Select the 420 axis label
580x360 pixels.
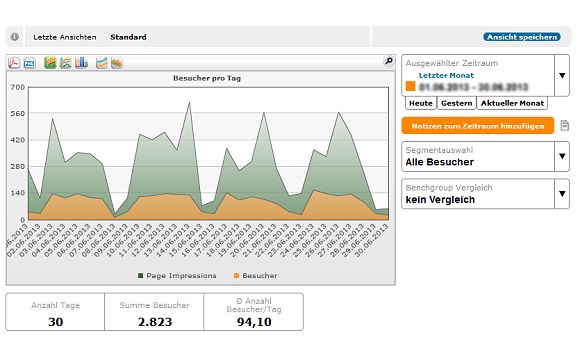point(17,140)
